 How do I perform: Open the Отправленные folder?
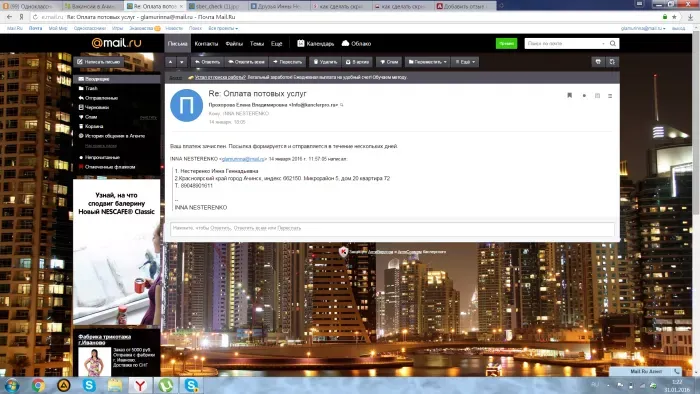tap(101, 98)
